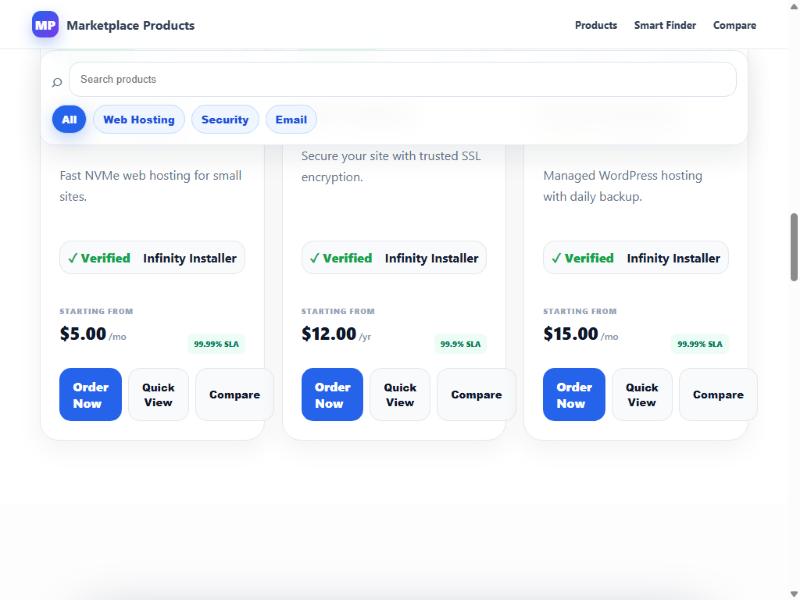Order Now for the $12.00/yr SSL product

tap(332, 394)
